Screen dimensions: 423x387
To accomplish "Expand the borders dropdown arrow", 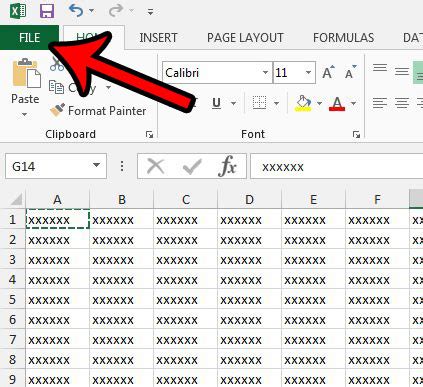I will pos(276,103).
